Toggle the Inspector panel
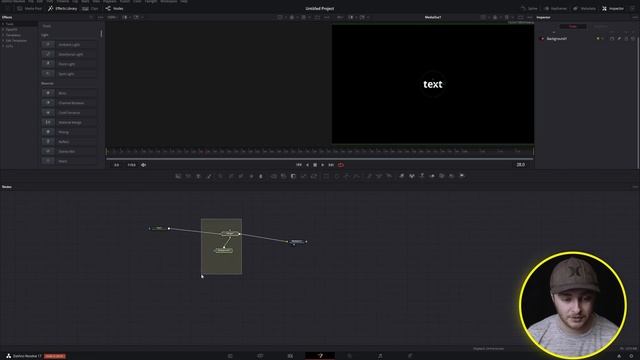Screen dimensions: 640x360 (x=613, y=8)
